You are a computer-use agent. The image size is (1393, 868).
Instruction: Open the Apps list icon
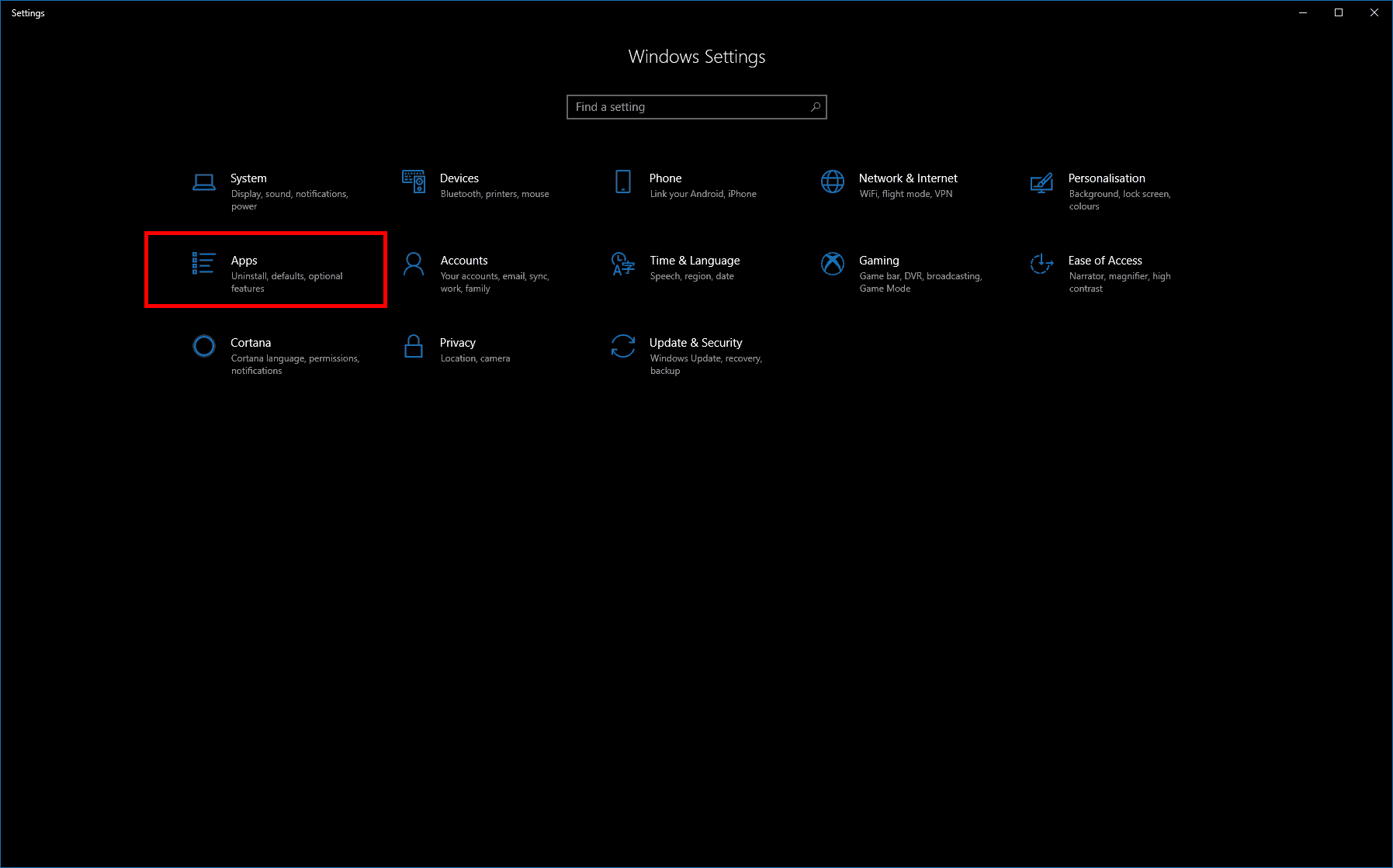[203, 263]
